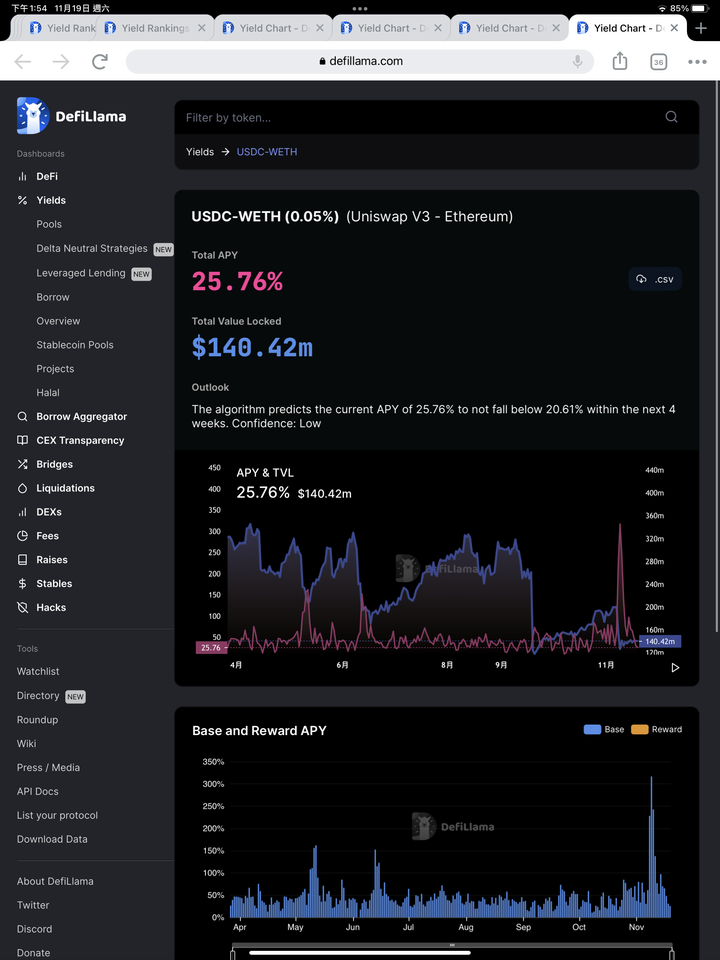Open the DeFi dashboard menu item
This screenshot has height=960, width=720.
(47, 176)
